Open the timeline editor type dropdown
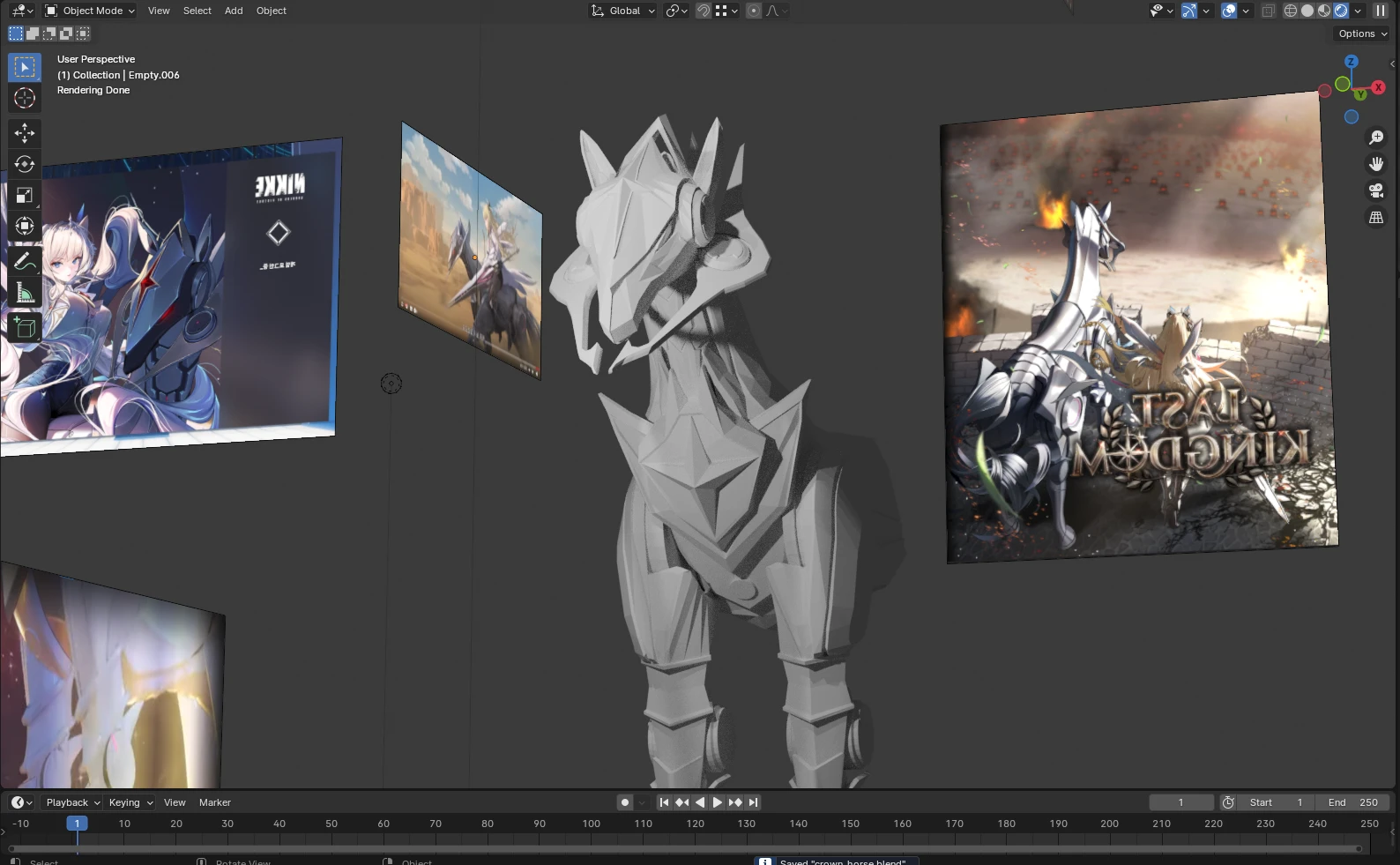Screen dimensions: 1400x865 tap(21, 802)
